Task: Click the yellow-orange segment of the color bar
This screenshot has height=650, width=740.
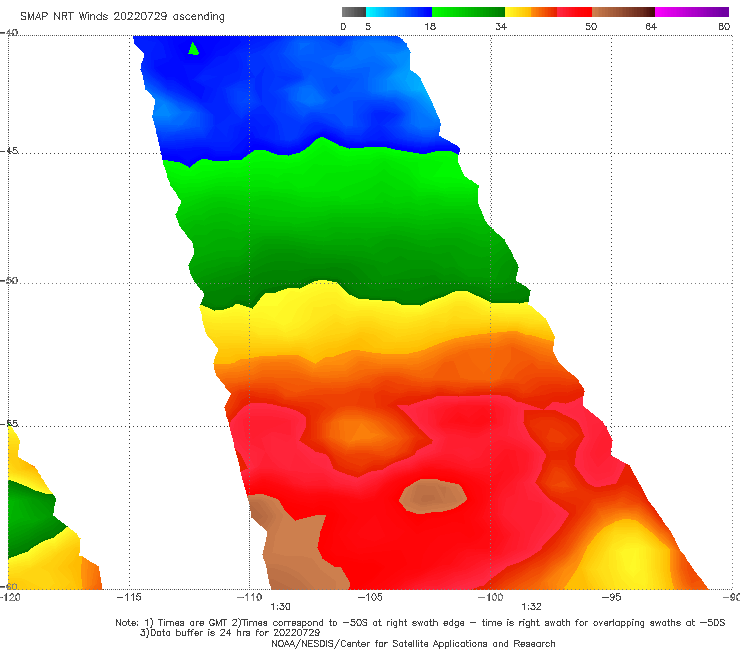Action: [x=531, y=12]
